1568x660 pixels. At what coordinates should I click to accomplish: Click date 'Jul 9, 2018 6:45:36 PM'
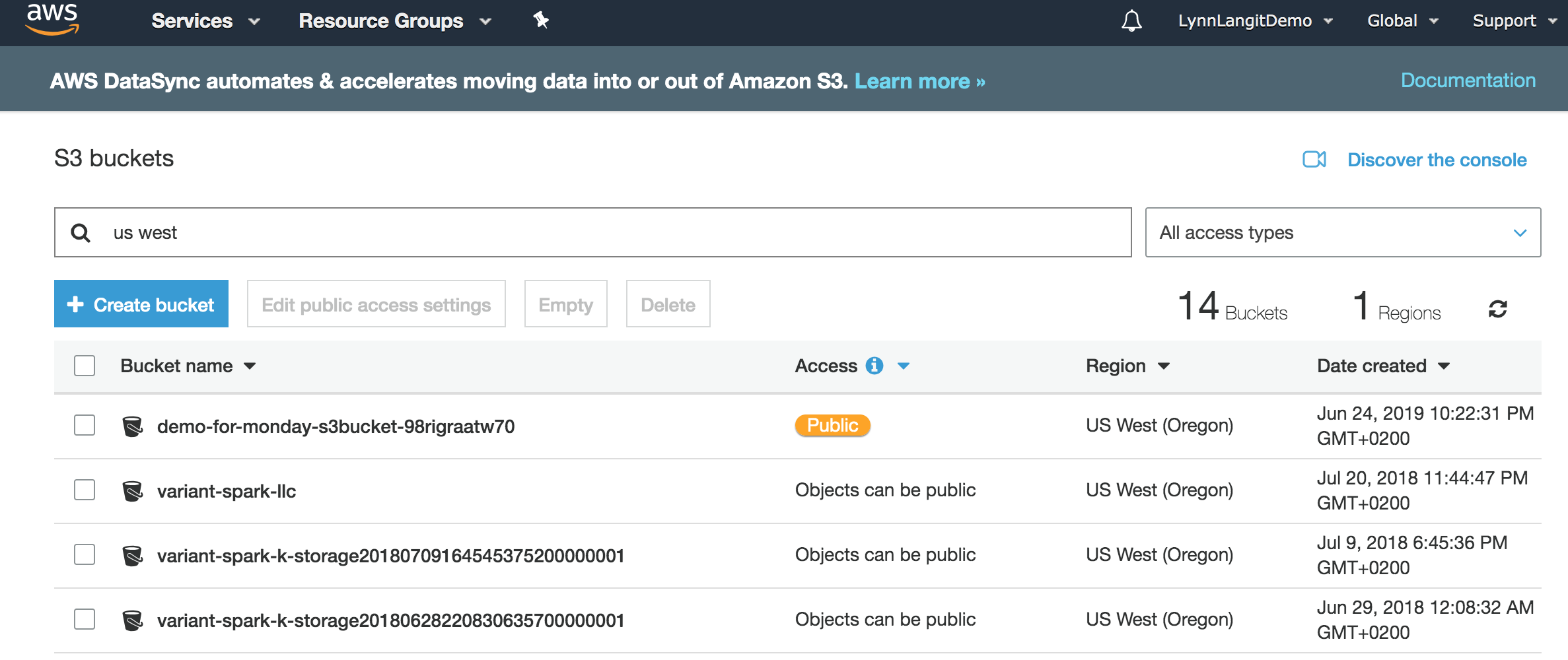(1412, 543)
